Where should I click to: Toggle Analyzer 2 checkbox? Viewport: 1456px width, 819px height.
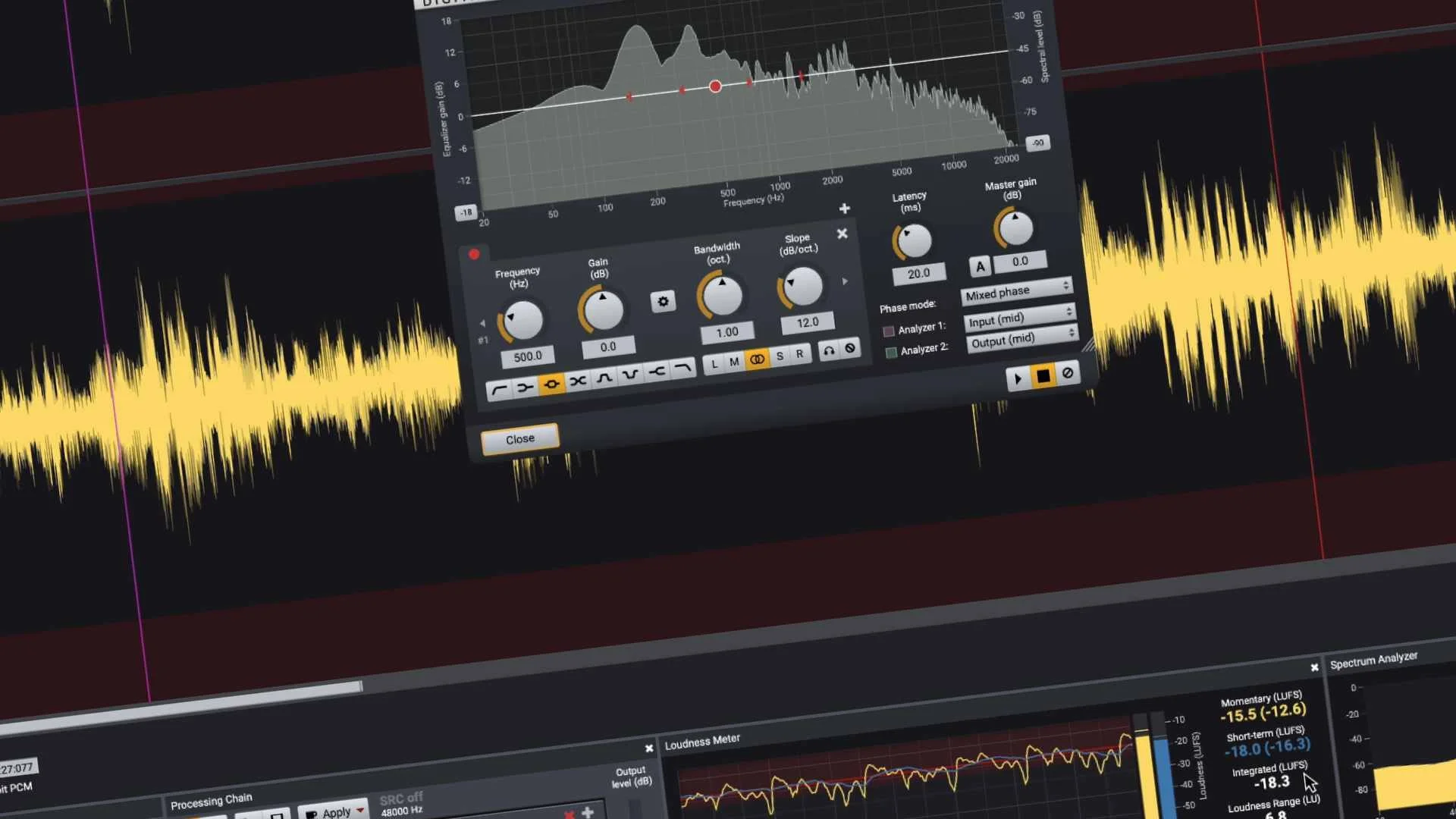891,352
